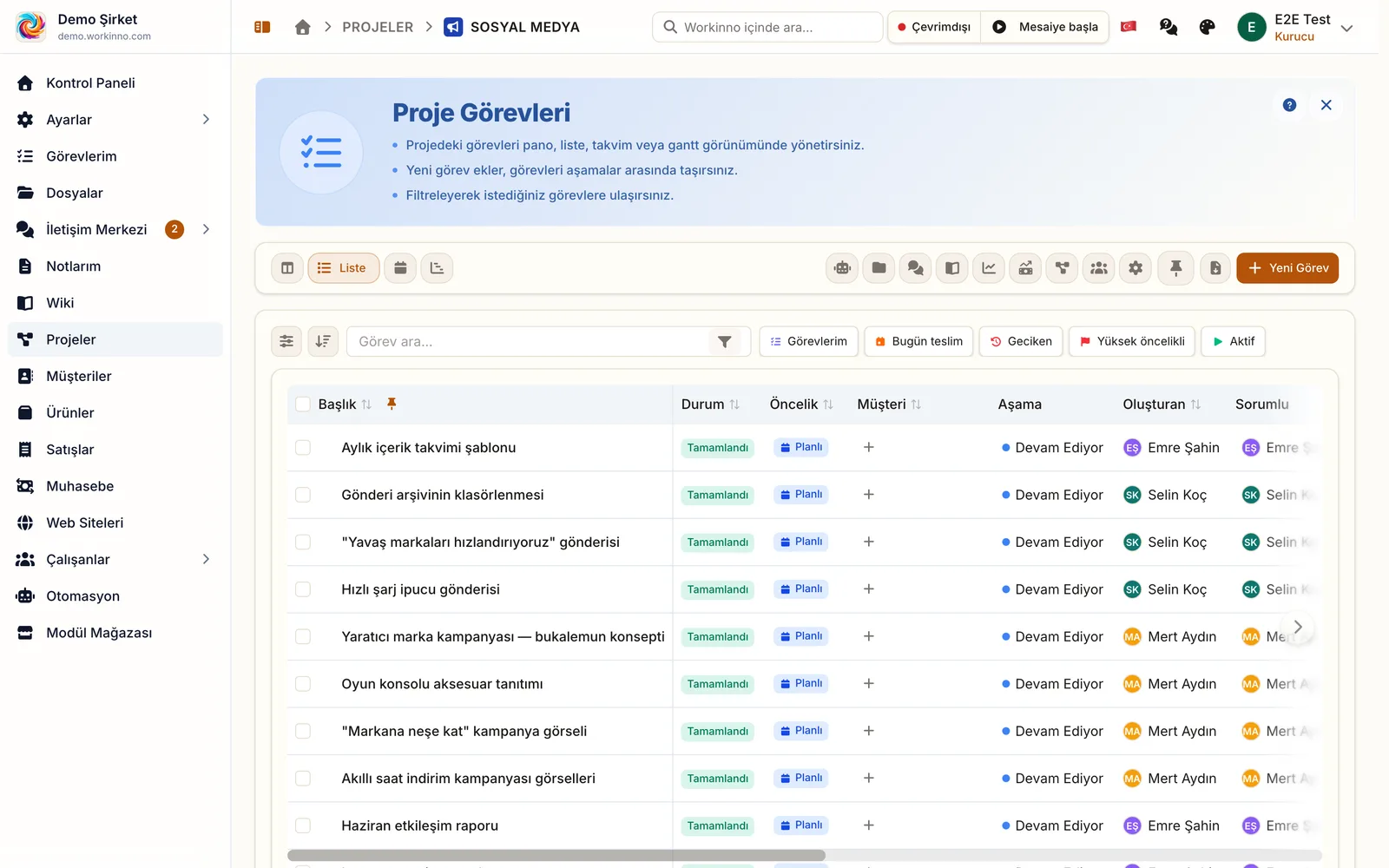The width and height of the screenshot is (1389, 868).
Task: Select checkbox for "Markana neşe kat" kampanya görseli
Action: [x=303, y=732]
